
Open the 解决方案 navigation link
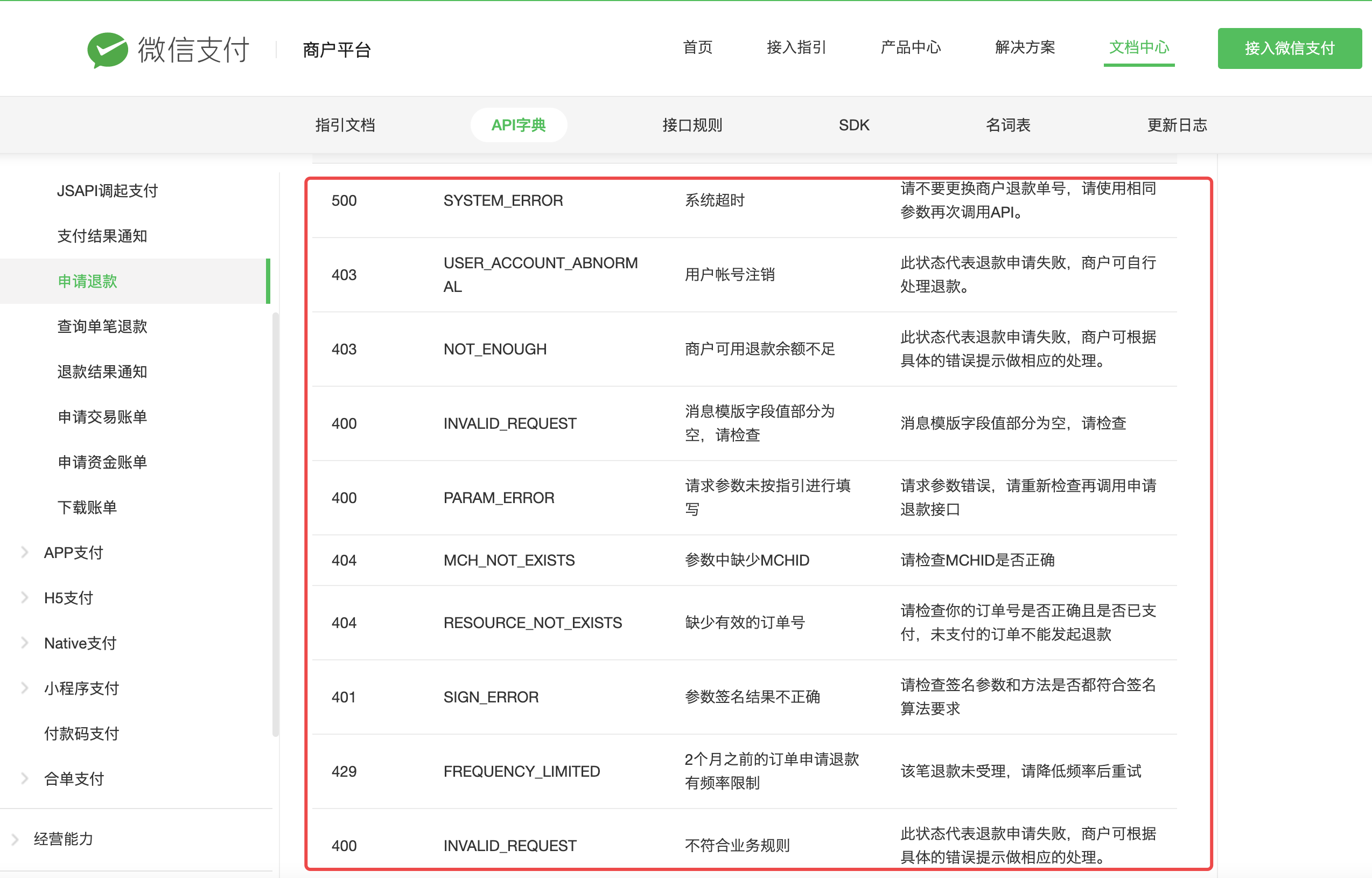[x=1025, y=47]
